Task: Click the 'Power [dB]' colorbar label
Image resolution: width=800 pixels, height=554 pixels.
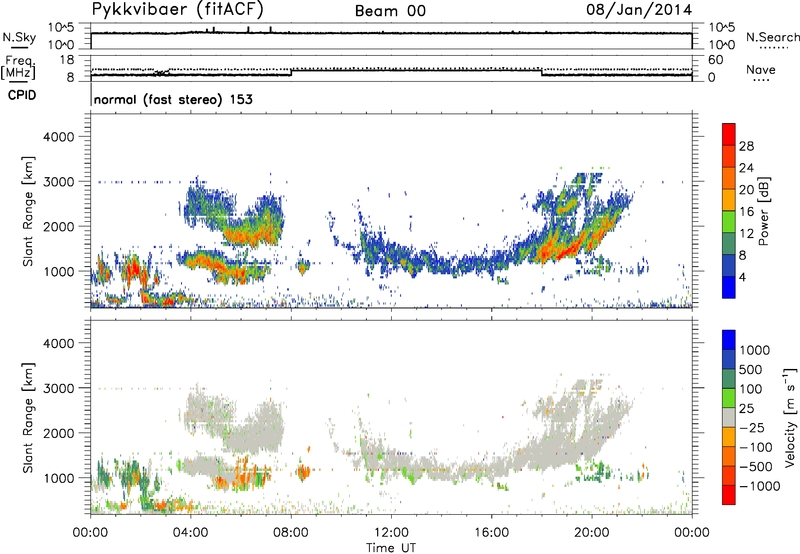Action: pos(763,211)
